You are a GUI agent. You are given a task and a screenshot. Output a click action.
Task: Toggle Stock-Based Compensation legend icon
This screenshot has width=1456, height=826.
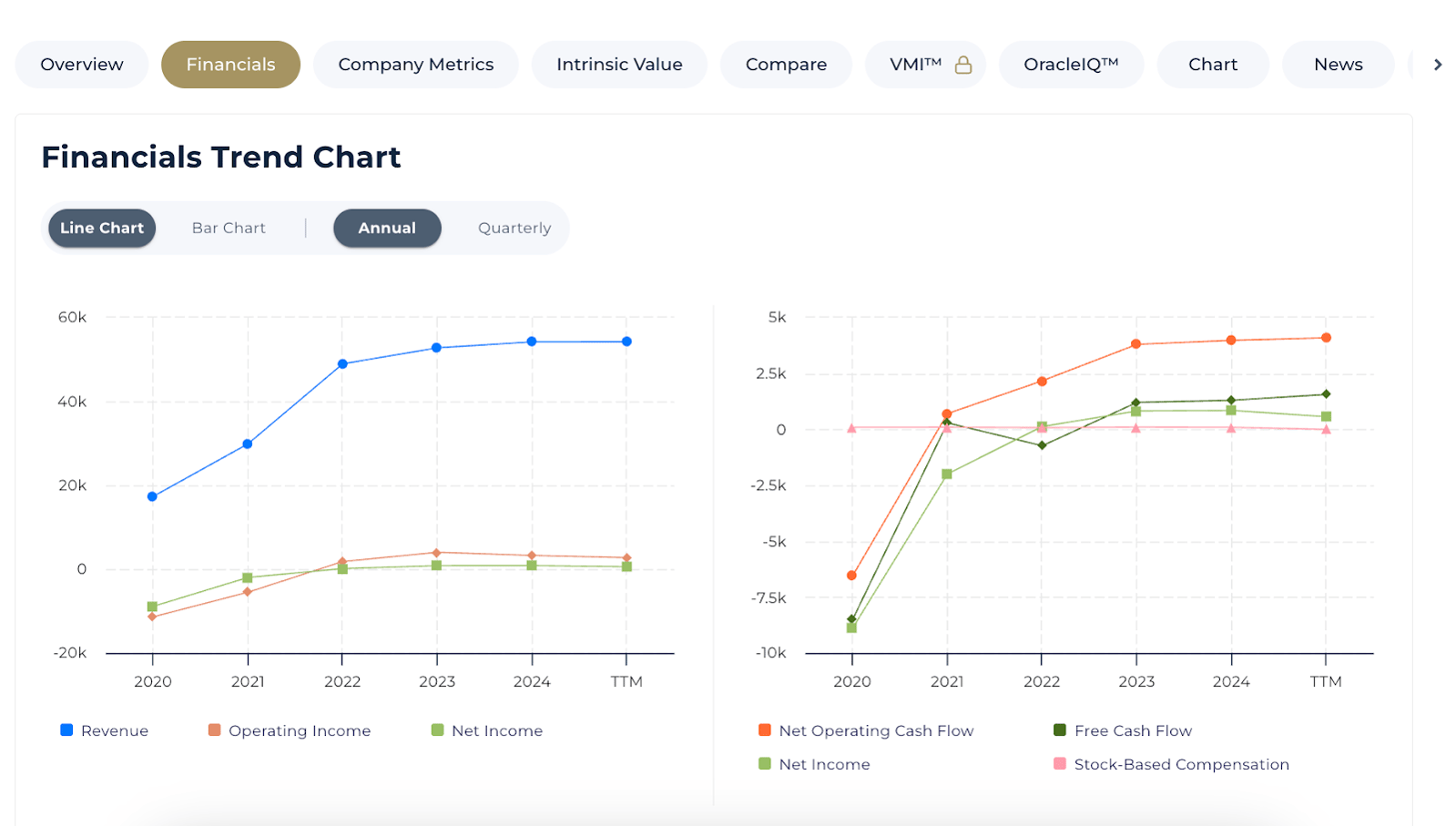click(1060, 764)
